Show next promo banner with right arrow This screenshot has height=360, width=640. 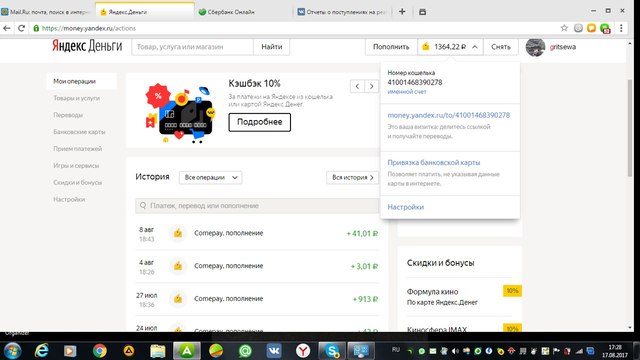tap(371, 86)
